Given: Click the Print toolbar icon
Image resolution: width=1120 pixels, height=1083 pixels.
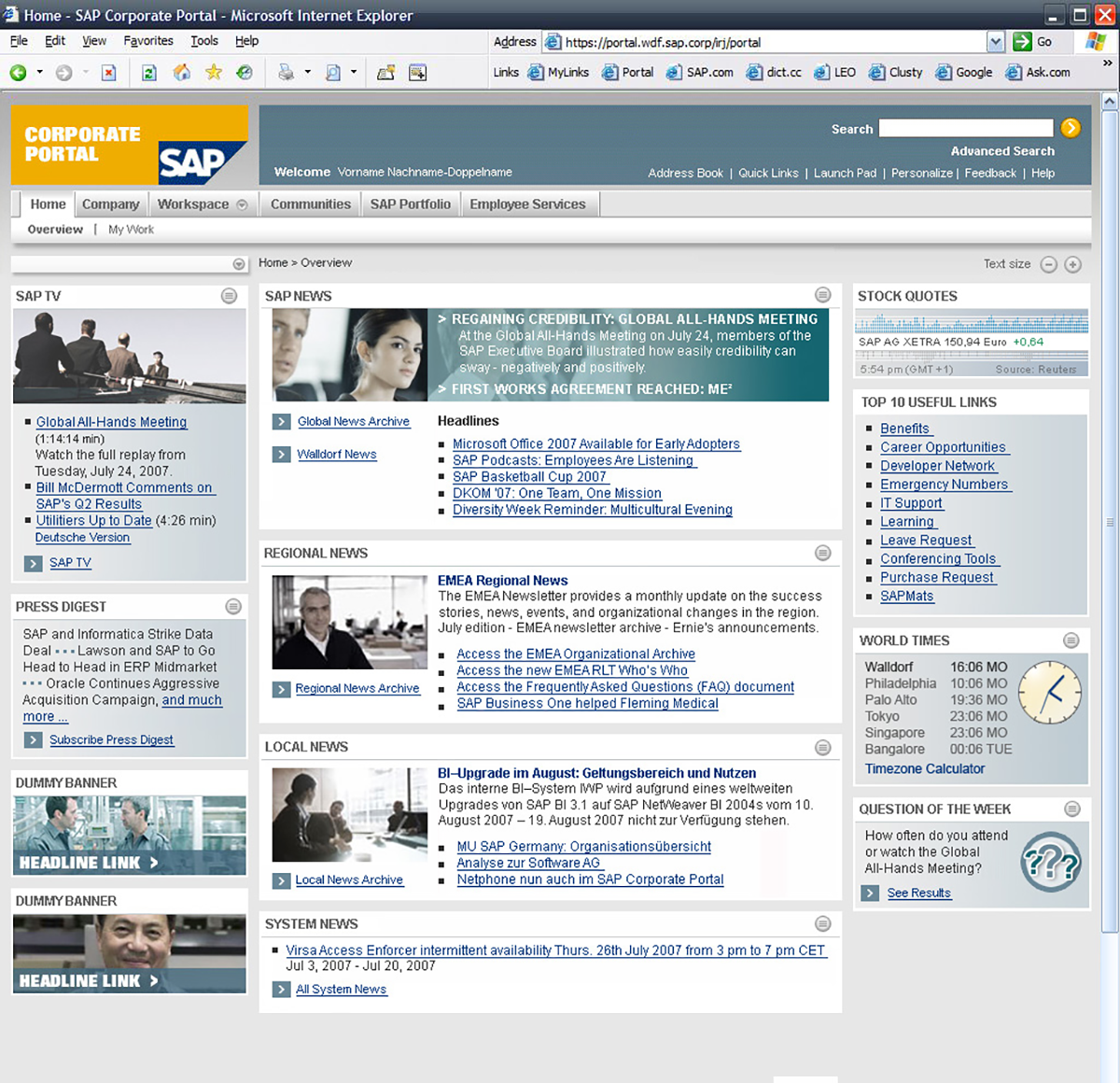Looking at the screenshot, I should [x=286, y=73].
